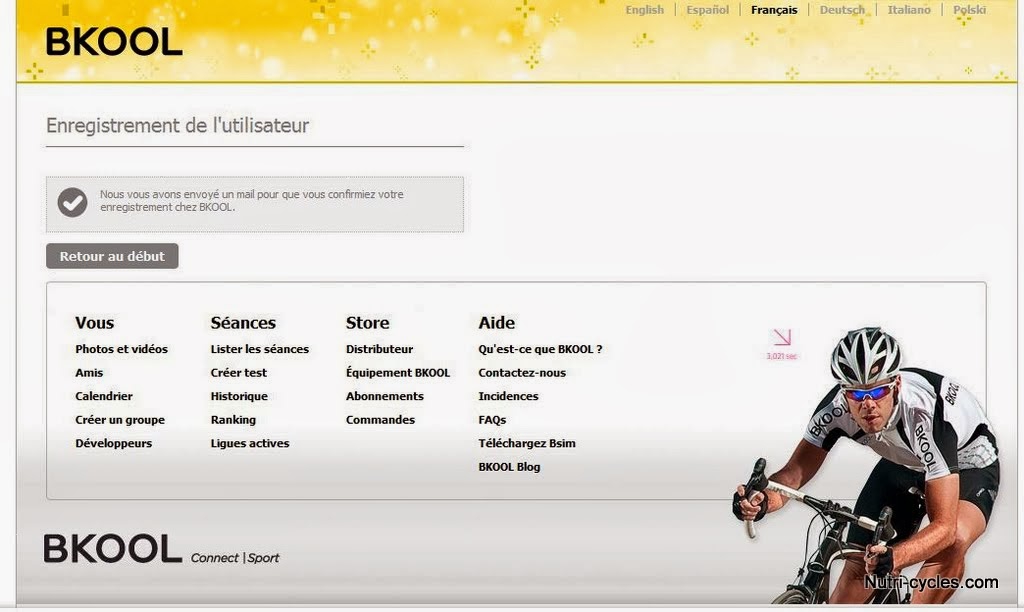Click the Retour au début button
Viewport: 1024px width, 612px height.
112,256
